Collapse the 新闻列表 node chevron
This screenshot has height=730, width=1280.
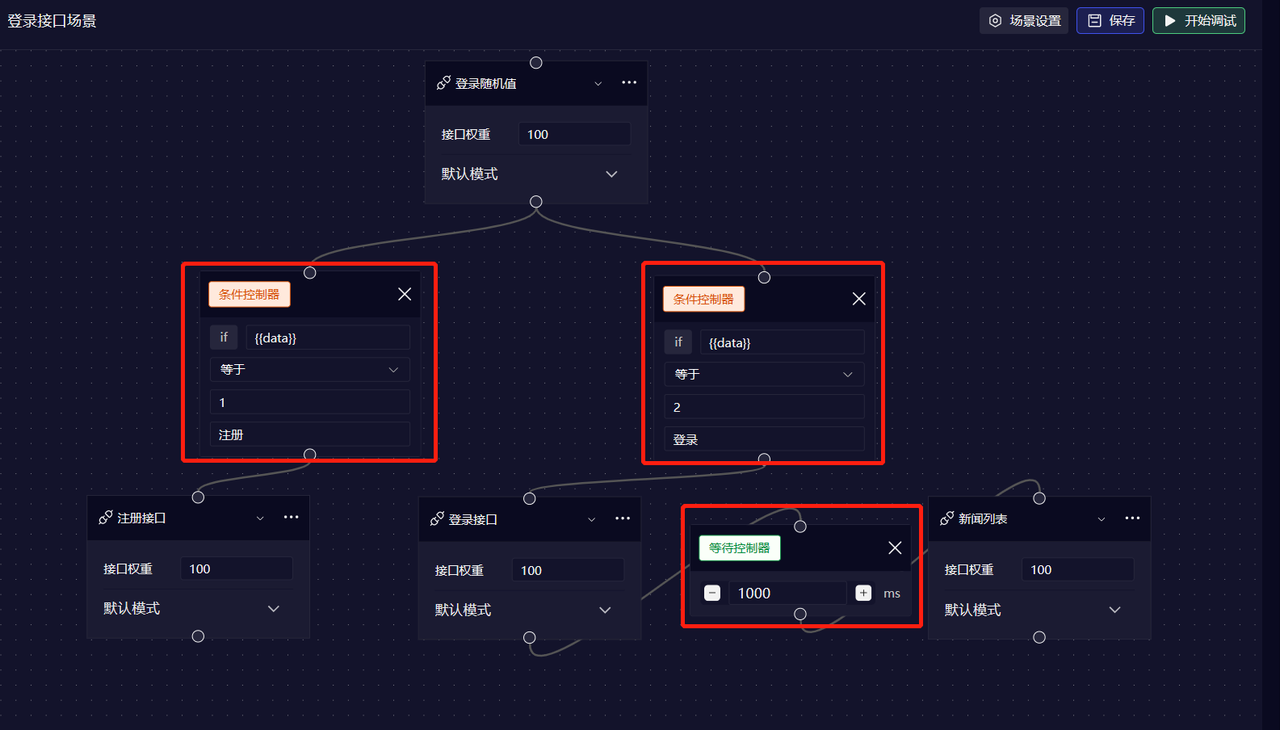point(1101,520)
